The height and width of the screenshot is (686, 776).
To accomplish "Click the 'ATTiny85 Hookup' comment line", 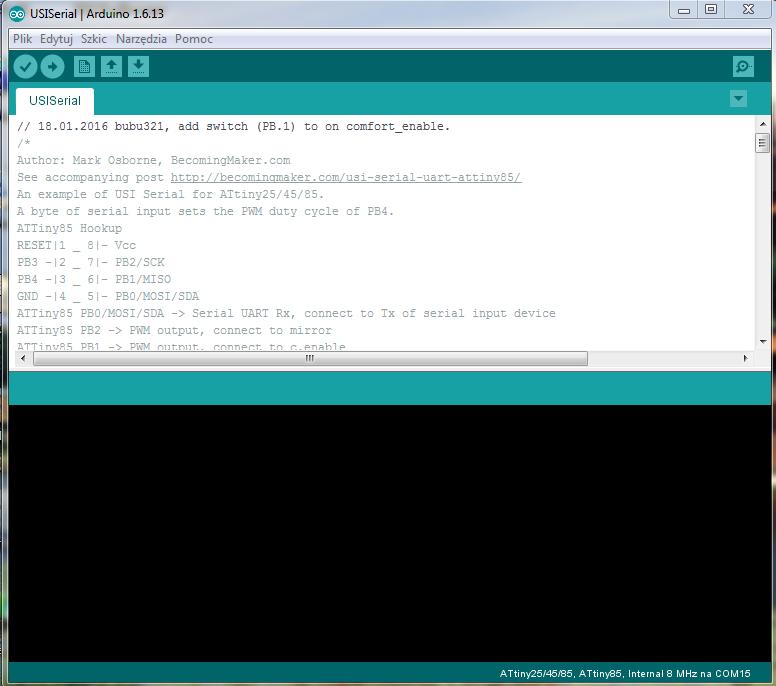I will [69, 228].
